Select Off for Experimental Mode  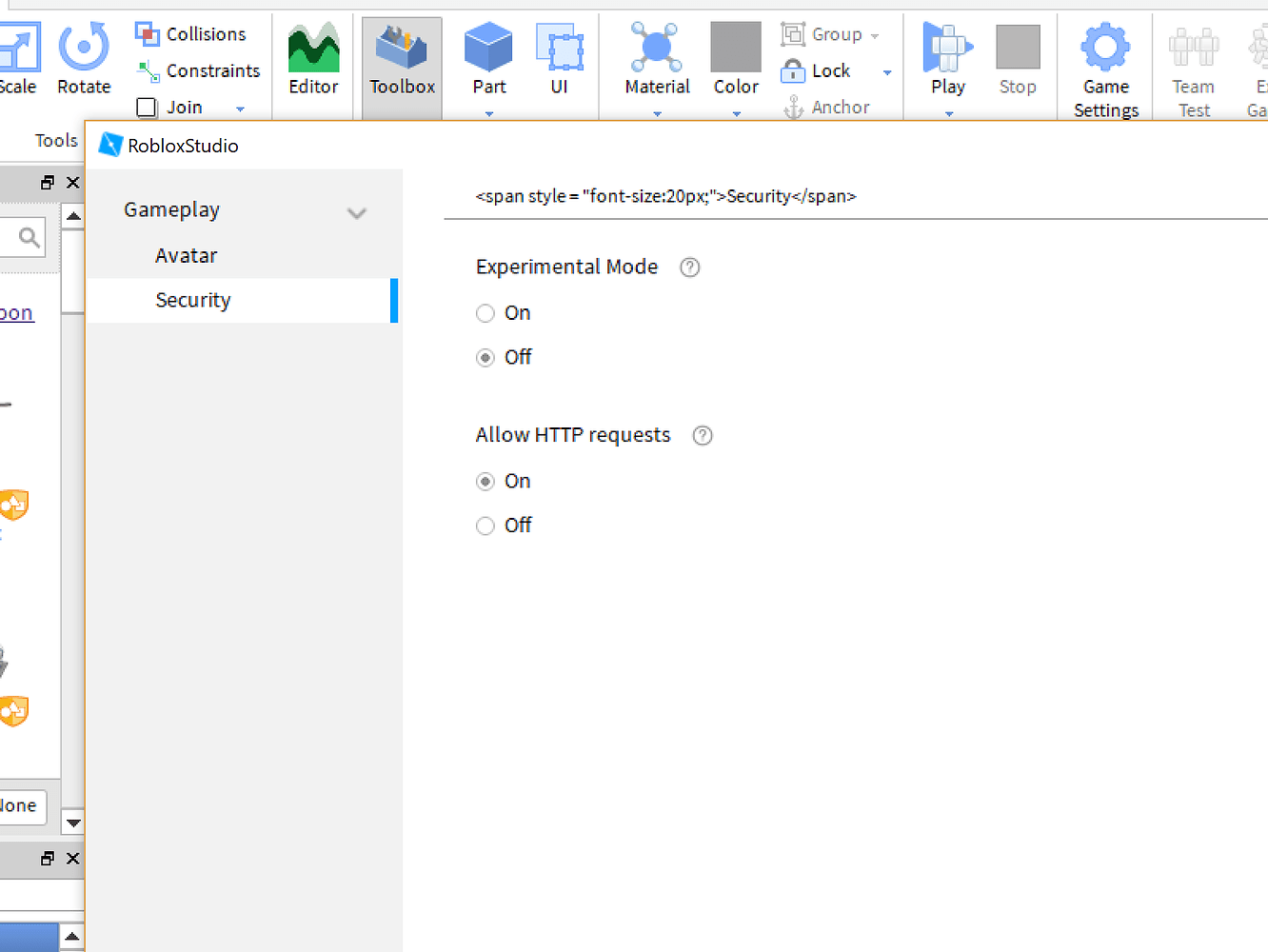(485, 357)
